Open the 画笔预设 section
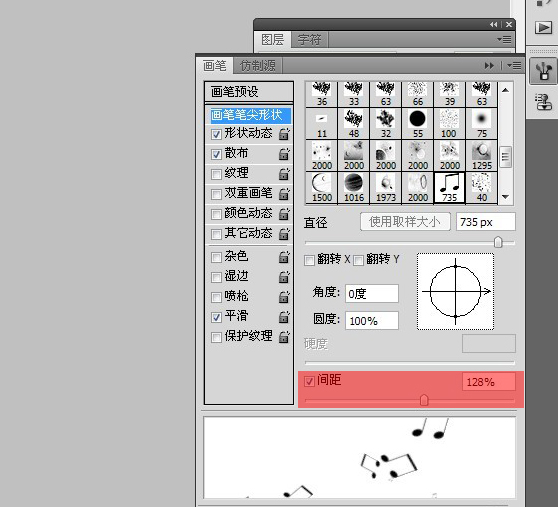 [249, 92]
